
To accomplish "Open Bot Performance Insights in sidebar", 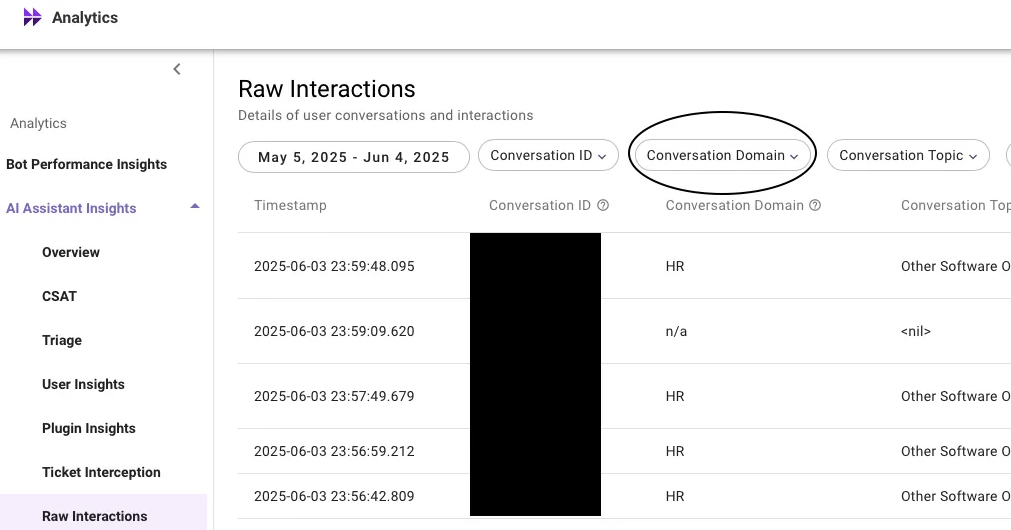I will tap(86, 164).
